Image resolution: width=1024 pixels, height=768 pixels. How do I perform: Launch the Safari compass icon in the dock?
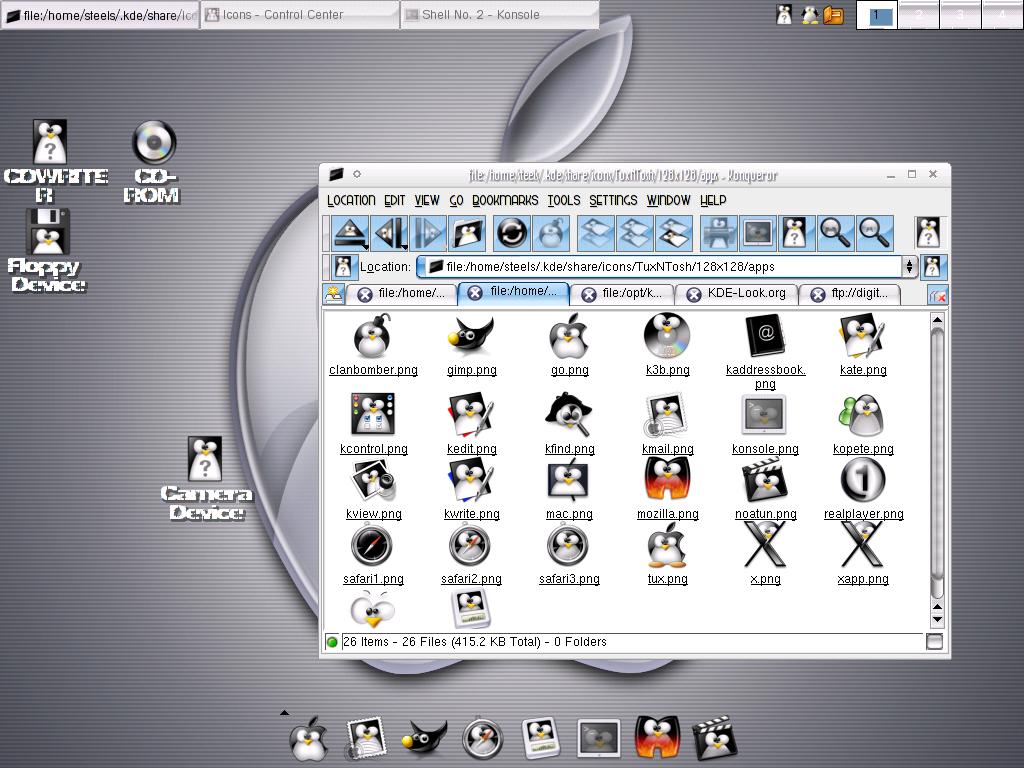[x=482, y=739]
